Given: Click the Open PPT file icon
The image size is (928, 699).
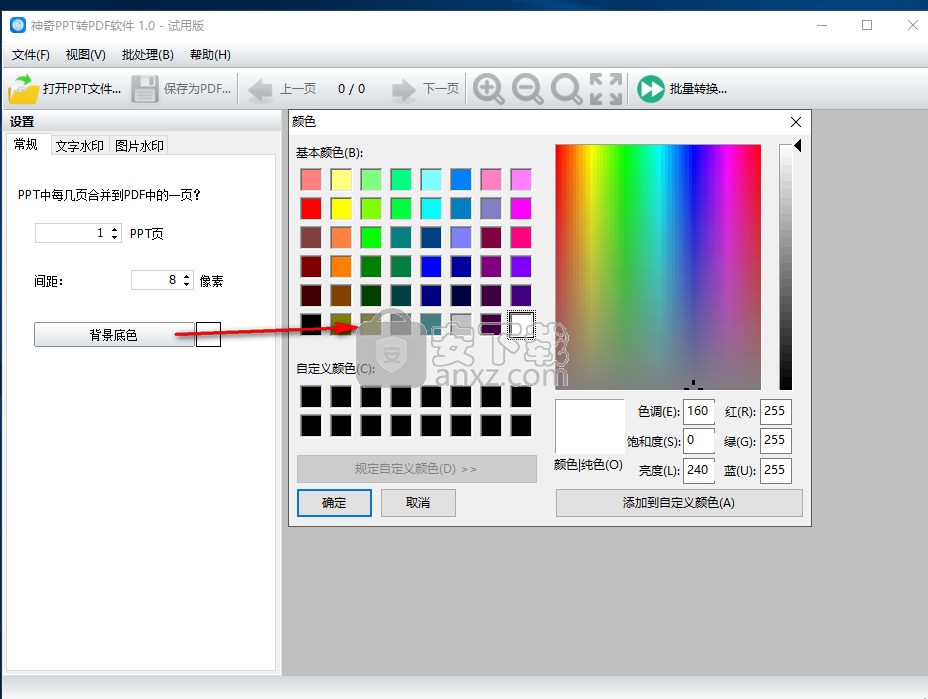Looking at the screenshot, I should [24, 89].
